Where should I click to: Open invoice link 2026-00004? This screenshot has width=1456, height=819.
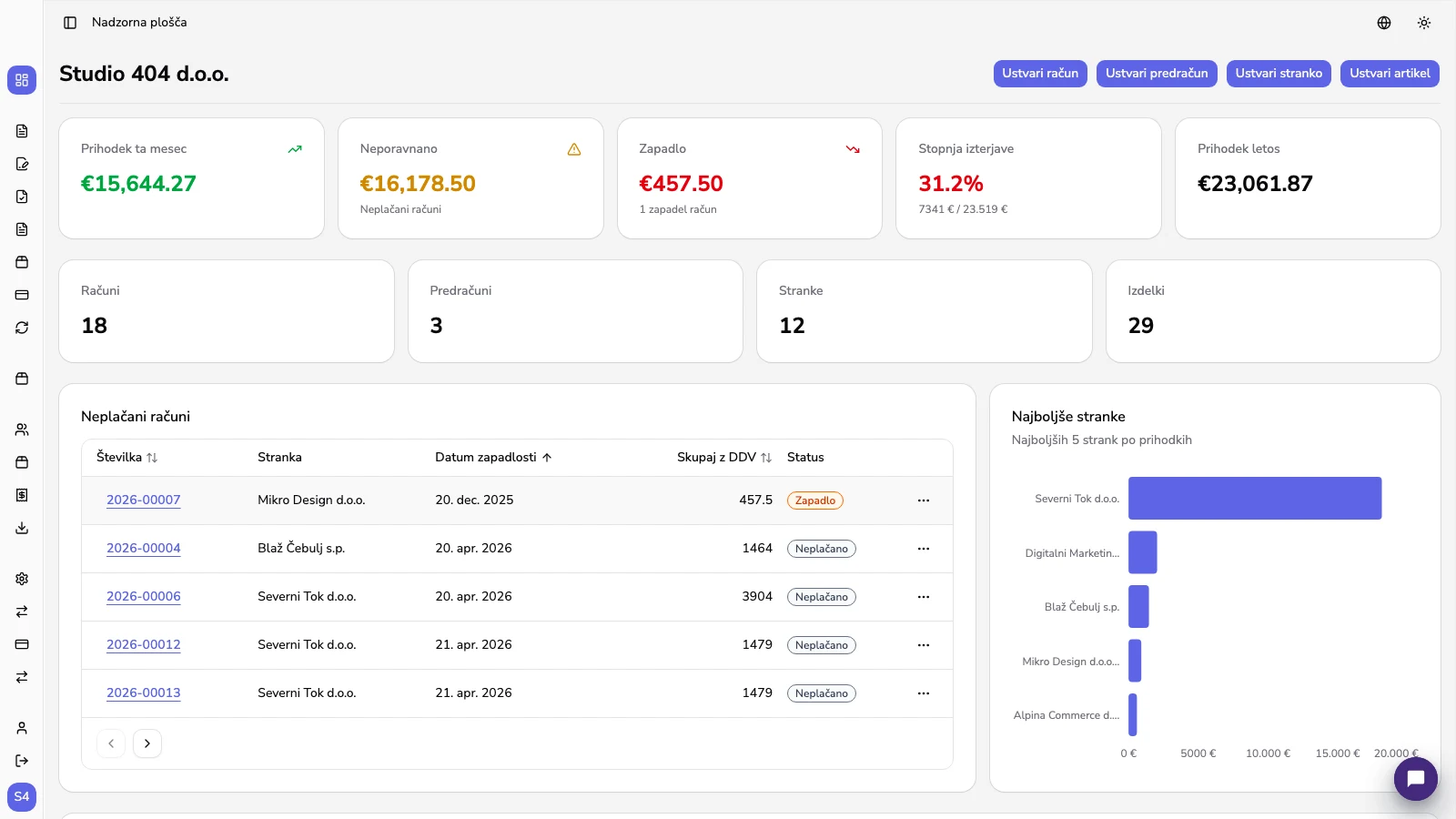click(144, 549)
